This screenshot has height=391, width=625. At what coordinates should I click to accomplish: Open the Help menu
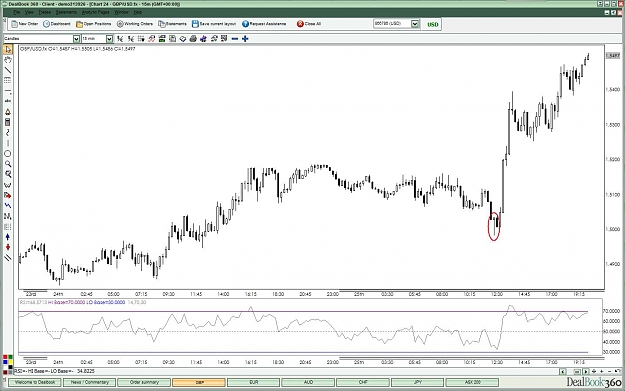(x=138, y=12)
